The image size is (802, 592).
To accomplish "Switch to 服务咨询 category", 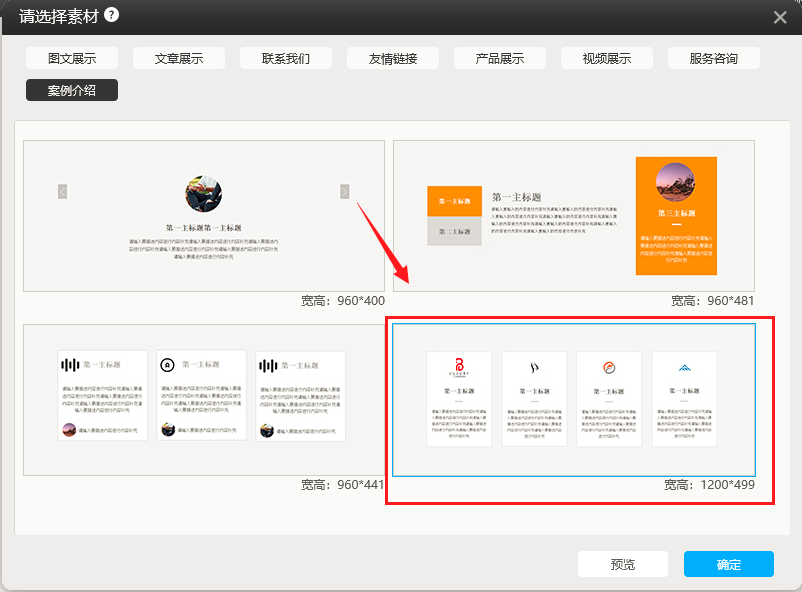I will coord(714,58).
